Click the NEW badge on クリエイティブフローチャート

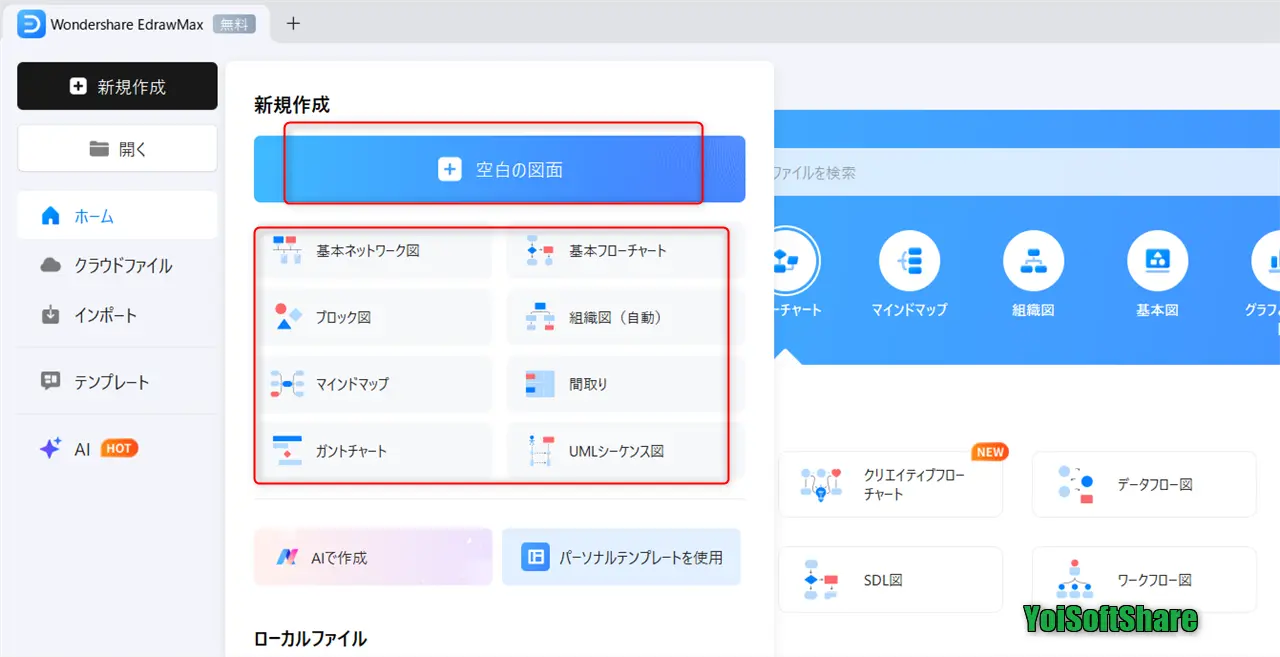coord(990,452)
